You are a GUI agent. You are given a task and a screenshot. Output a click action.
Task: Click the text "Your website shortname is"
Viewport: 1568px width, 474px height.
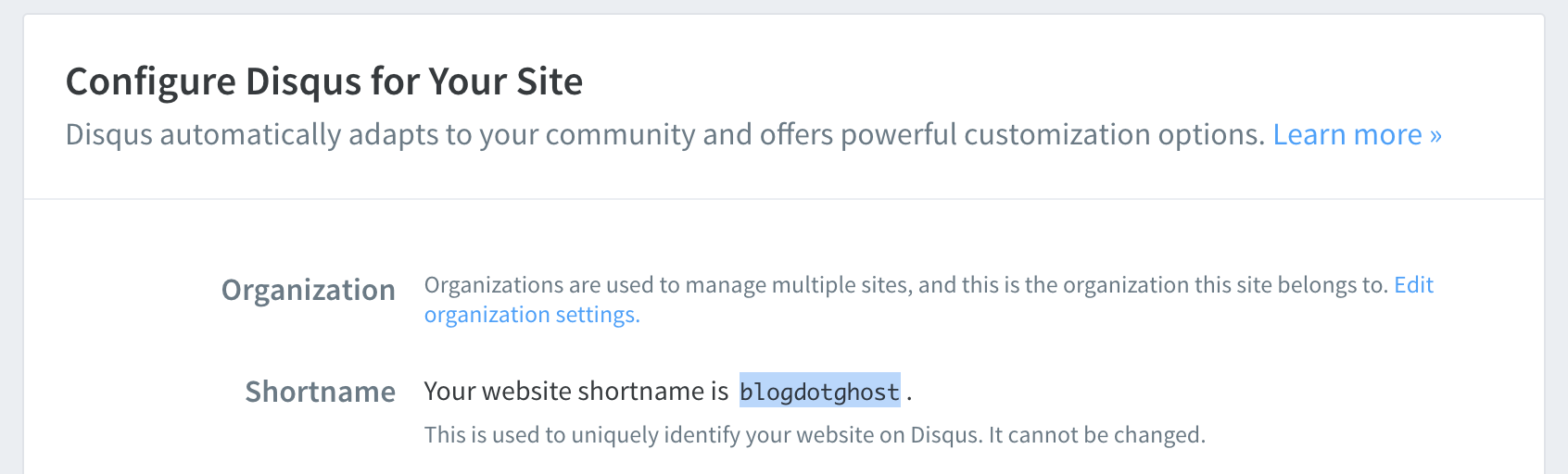tap(575, 392)
